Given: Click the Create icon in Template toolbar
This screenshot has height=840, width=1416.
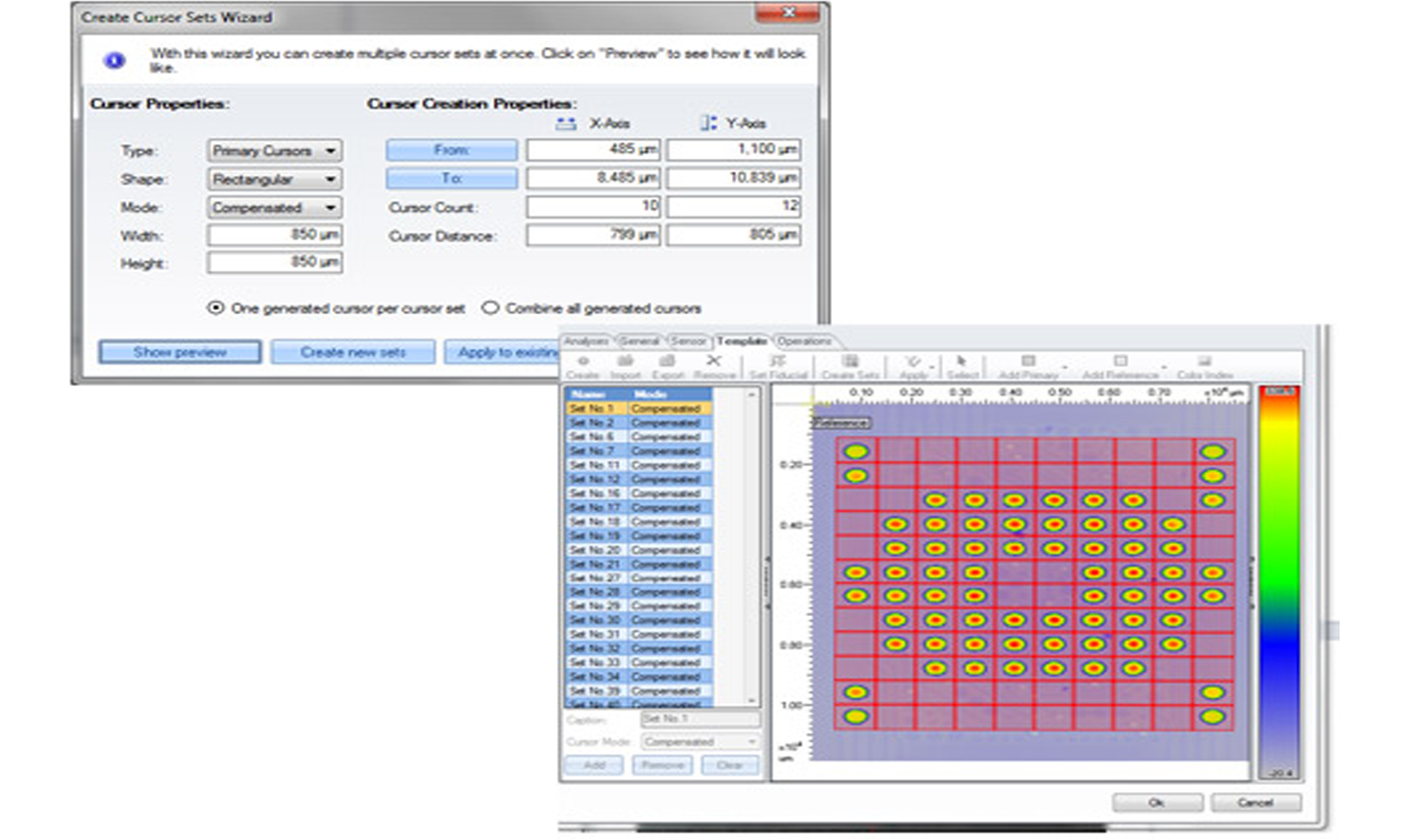Looking at the screenshot, I should click(583, 366).
